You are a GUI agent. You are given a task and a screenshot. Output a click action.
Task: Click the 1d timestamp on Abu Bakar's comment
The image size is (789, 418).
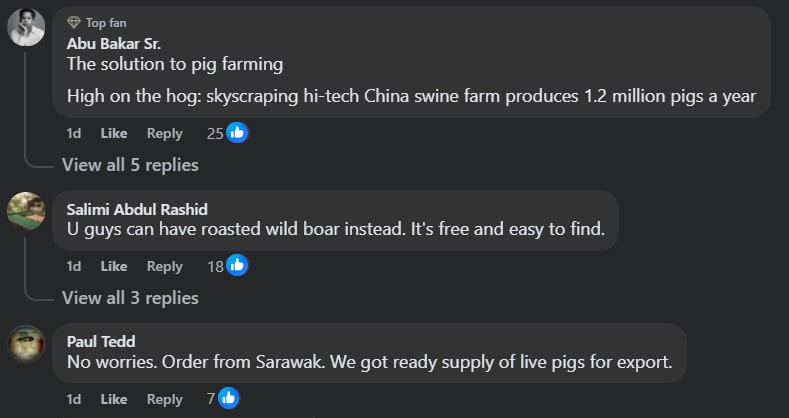tap(74, 133)
